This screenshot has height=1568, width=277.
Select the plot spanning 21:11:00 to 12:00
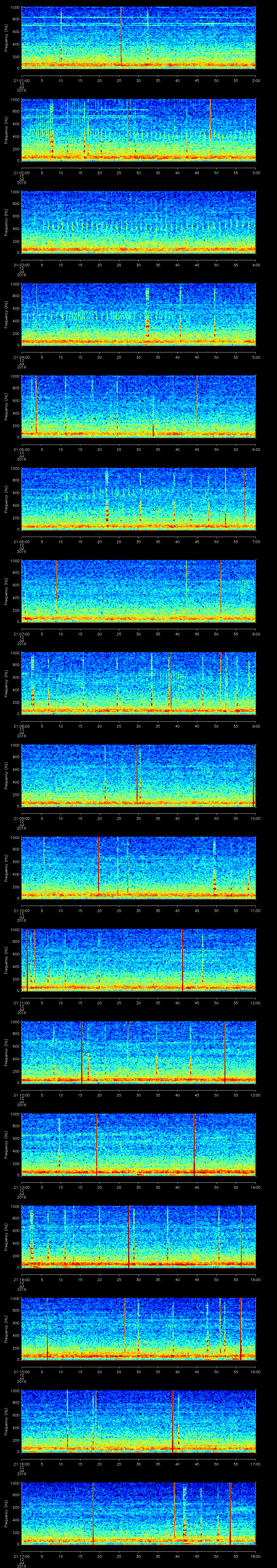pos(138,960)
